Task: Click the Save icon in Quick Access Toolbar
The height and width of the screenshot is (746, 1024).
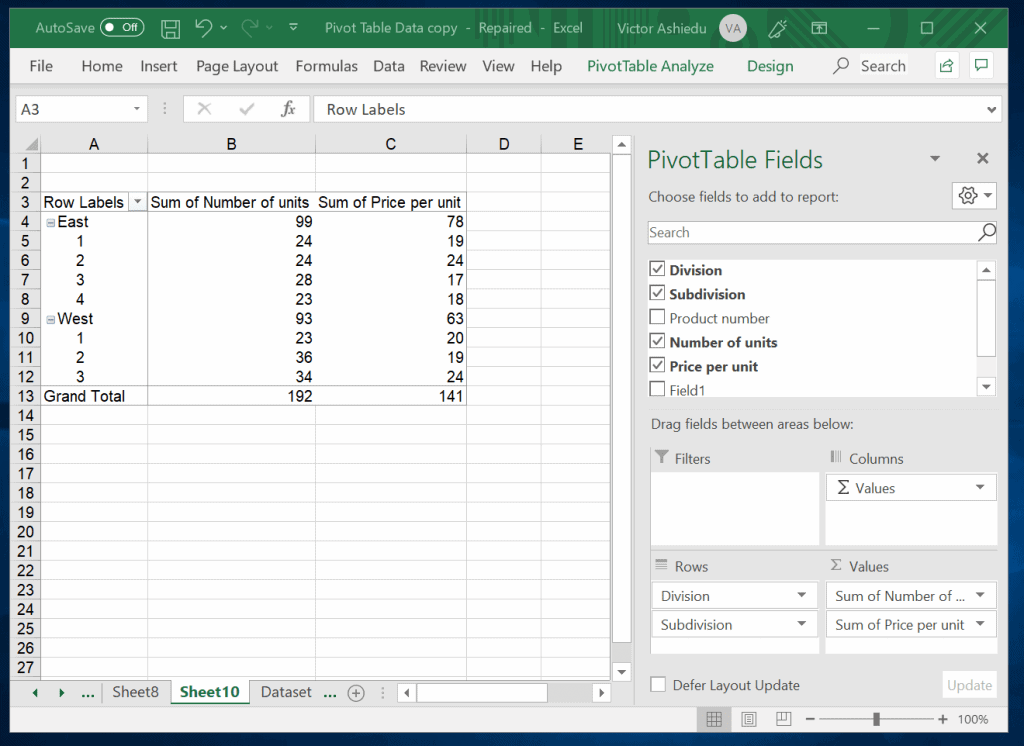Action: pyautogui.click(x=170, y=28)
